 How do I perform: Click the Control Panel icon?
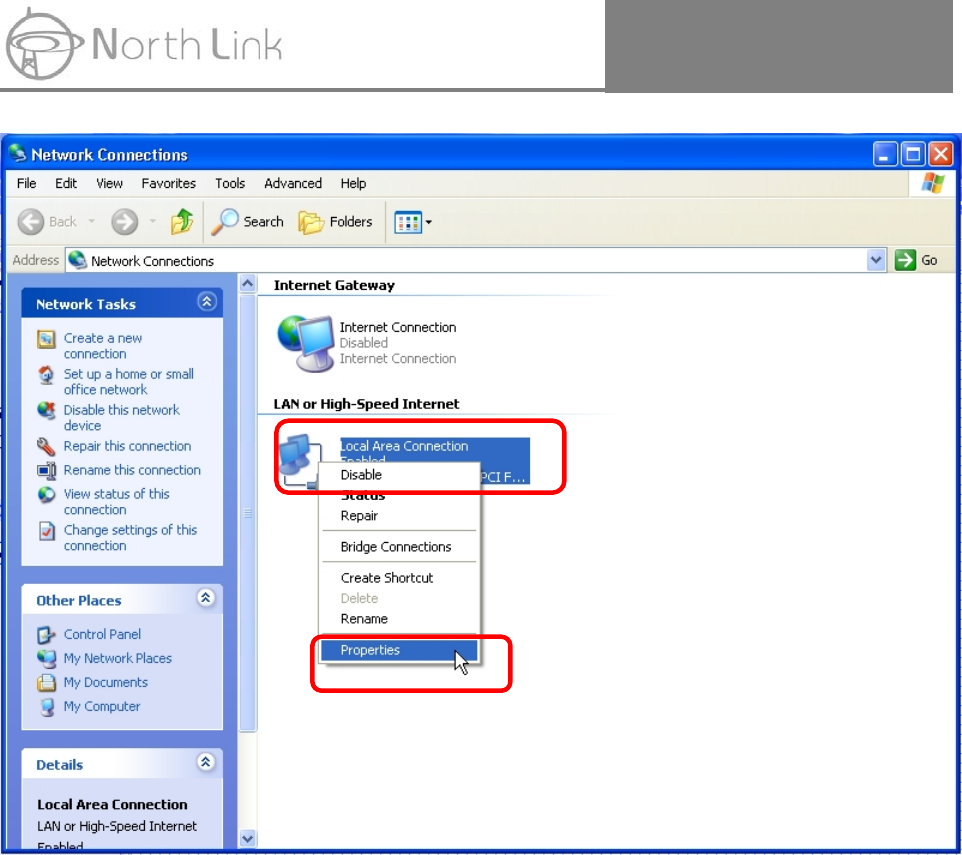tap(46, 635)
